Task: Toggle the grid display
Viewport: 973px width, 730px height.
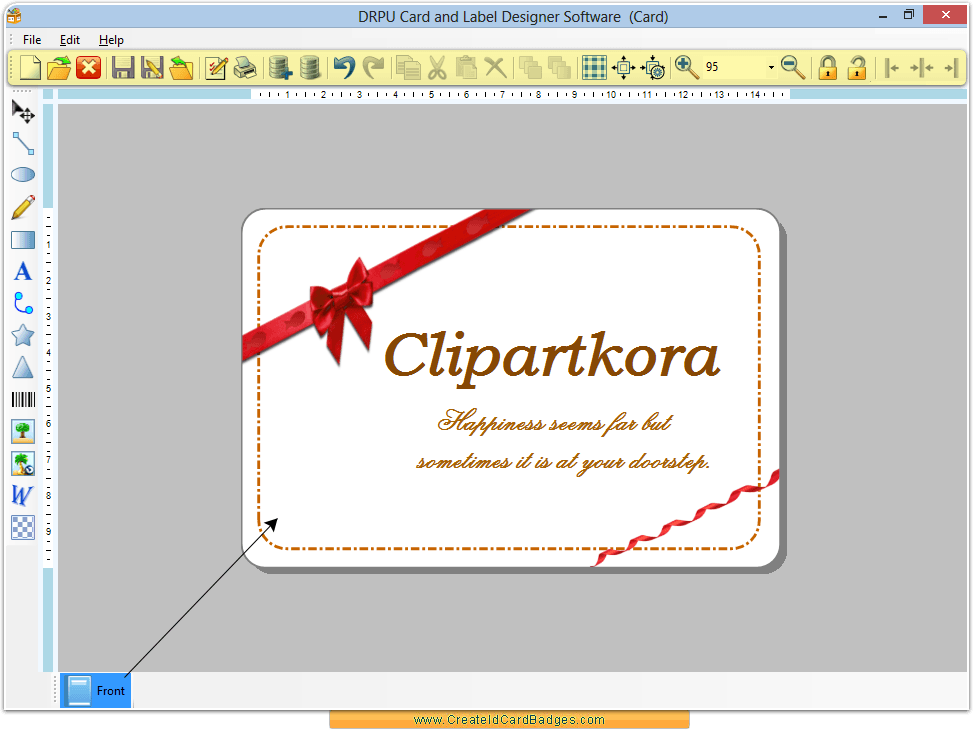Action: [x=593, y=67]
